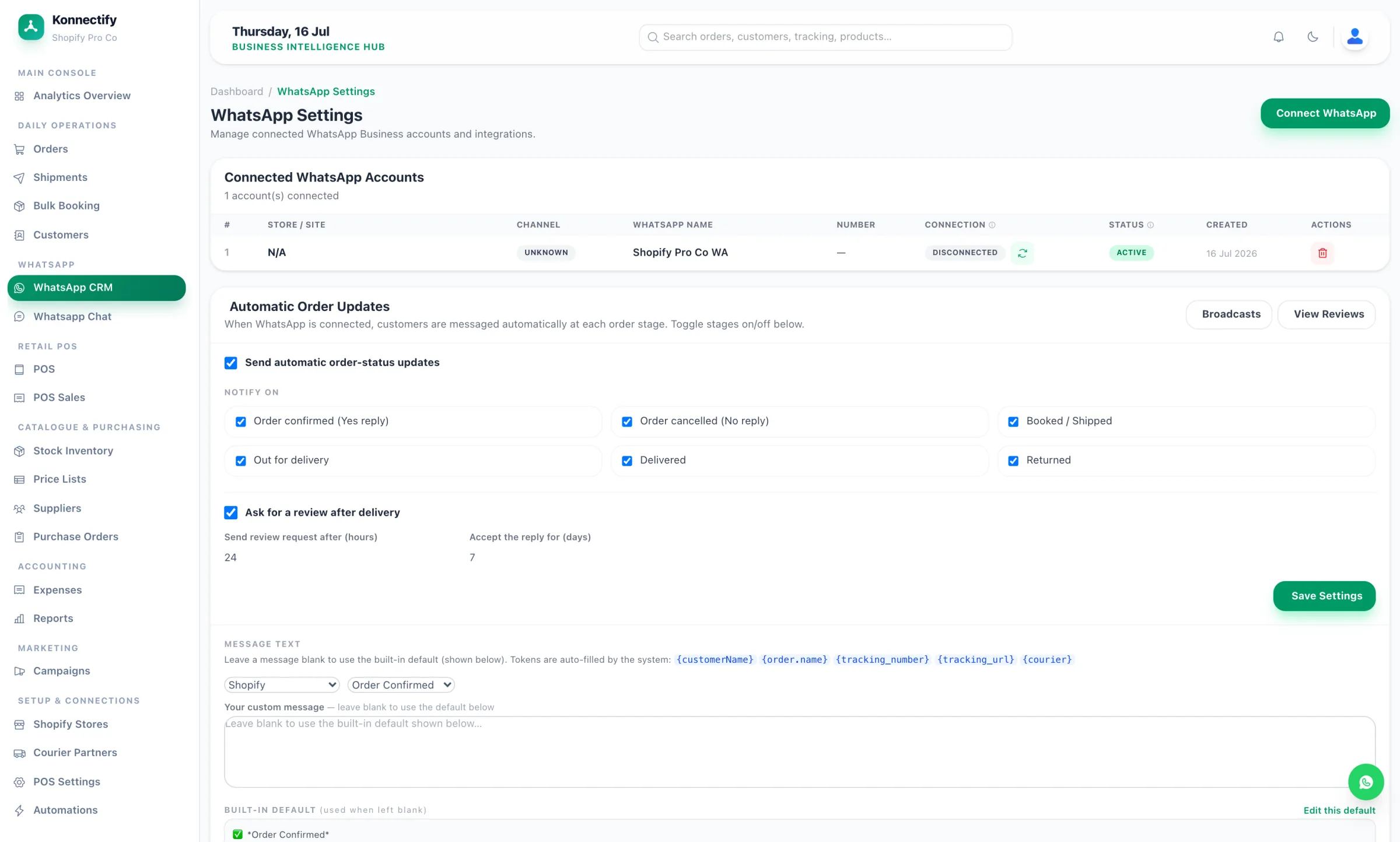
Task: Toggle Returned notification checkbox
Action: [x=1013, y=461]
